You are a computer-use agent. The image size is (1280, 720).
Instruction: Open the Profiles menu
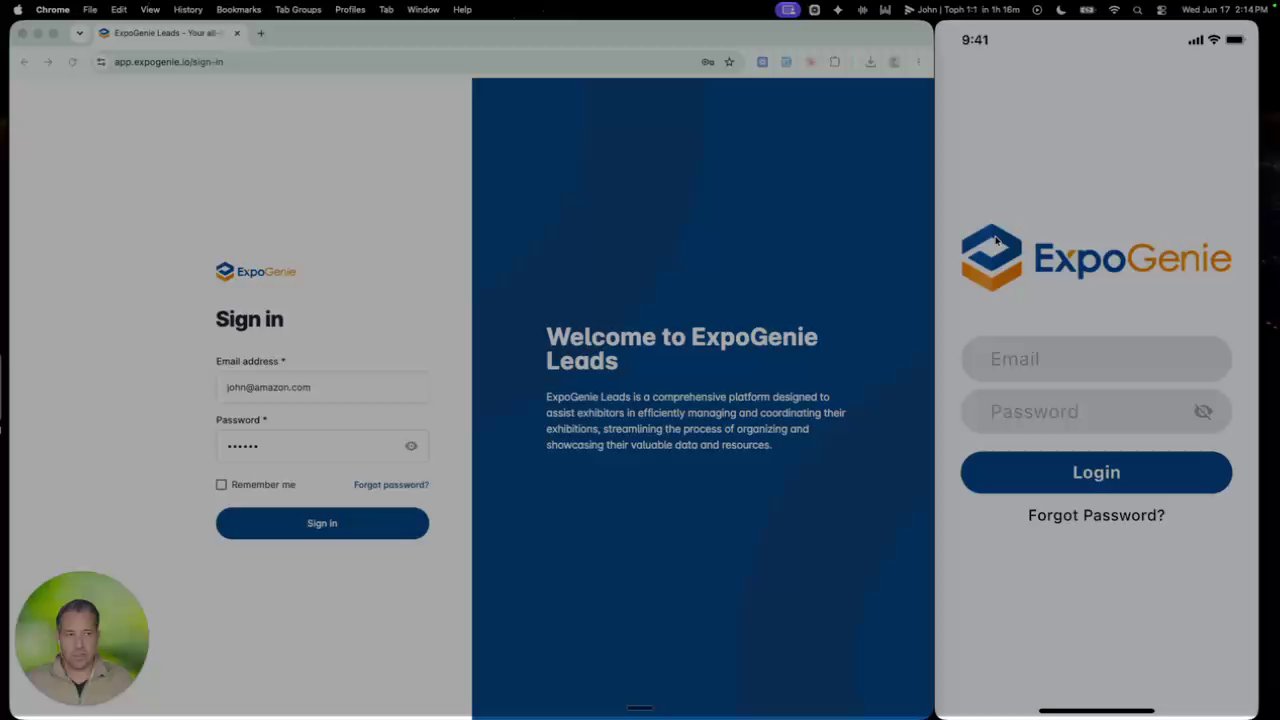pos(350,10)
